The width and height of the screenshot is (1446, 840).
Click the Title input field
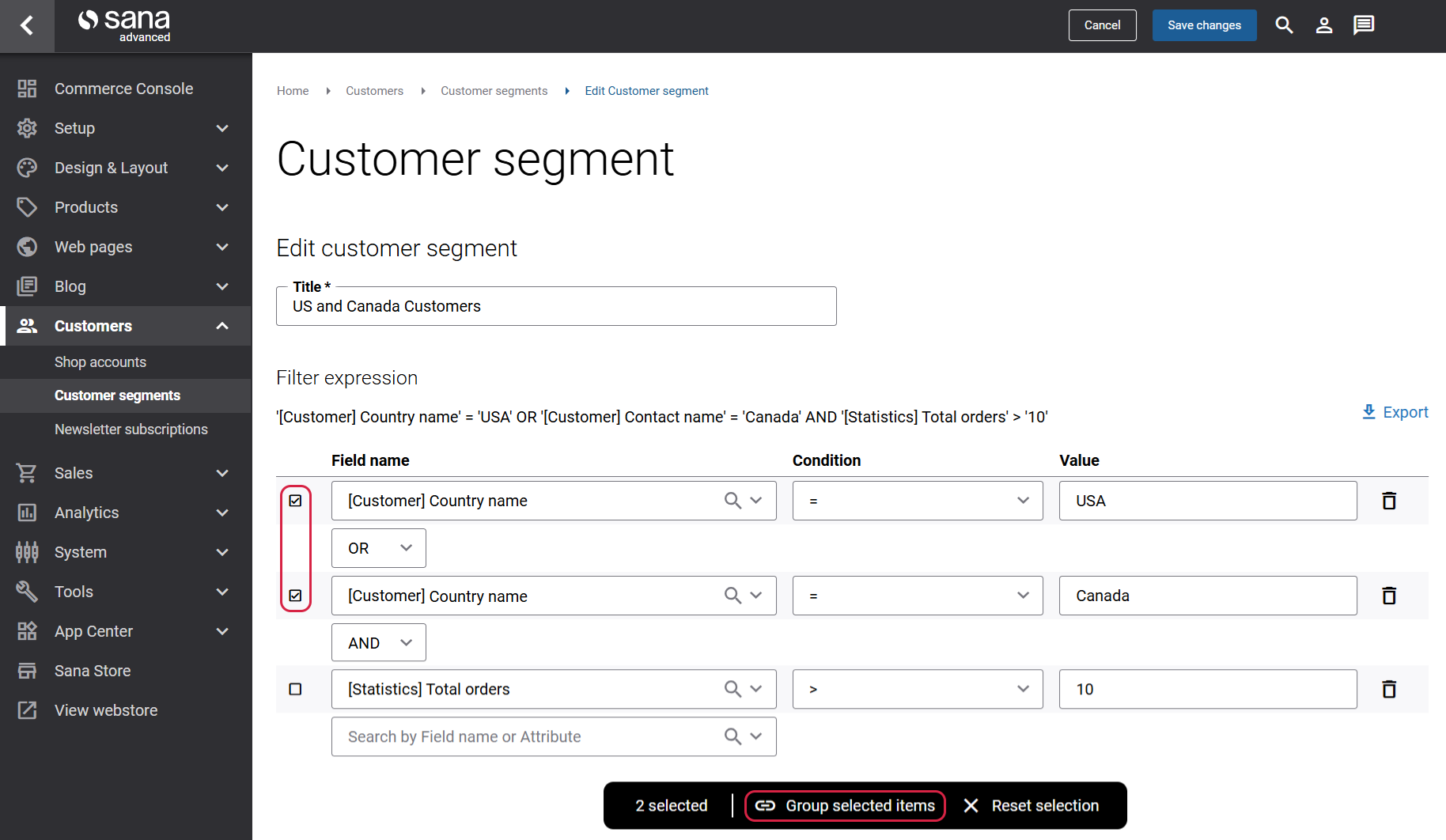coord(555,307)
